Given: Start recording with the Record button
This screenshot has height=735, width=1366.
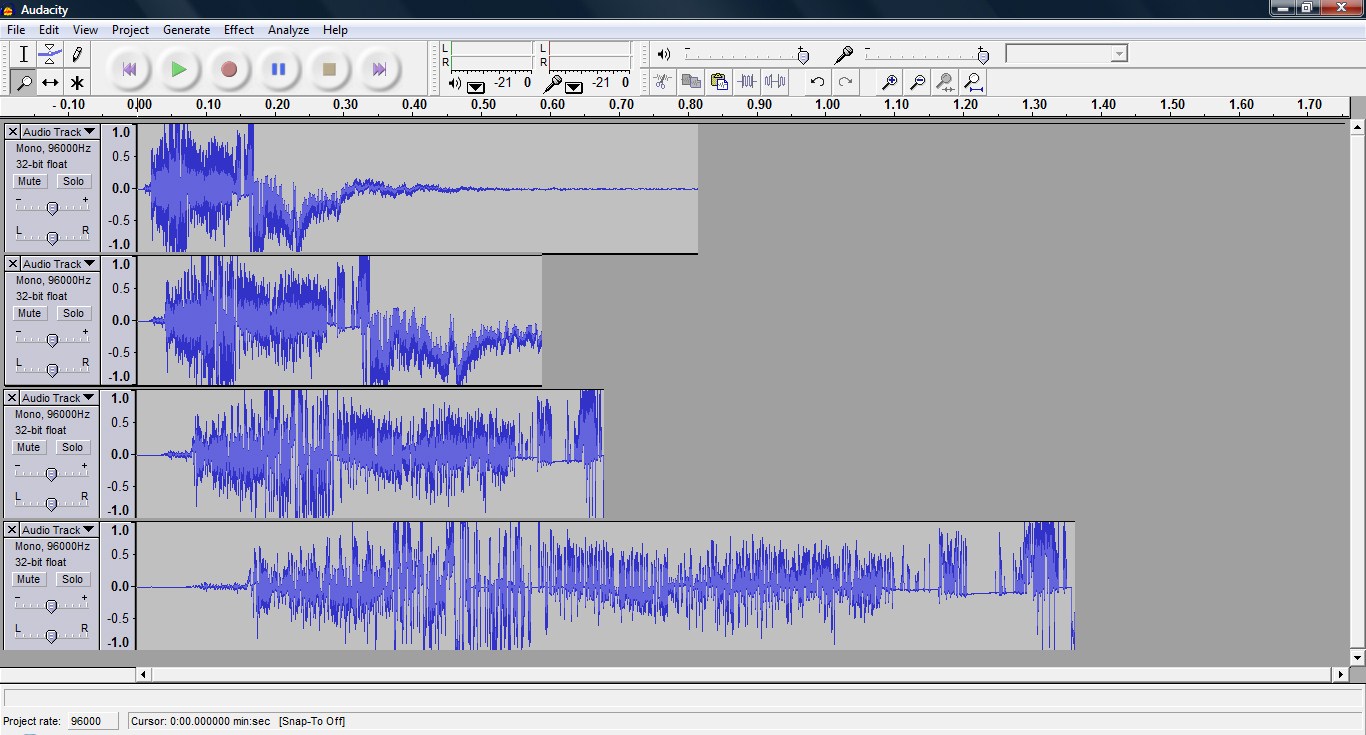Looking at the screenshot, I should click(x=229, y=69).
